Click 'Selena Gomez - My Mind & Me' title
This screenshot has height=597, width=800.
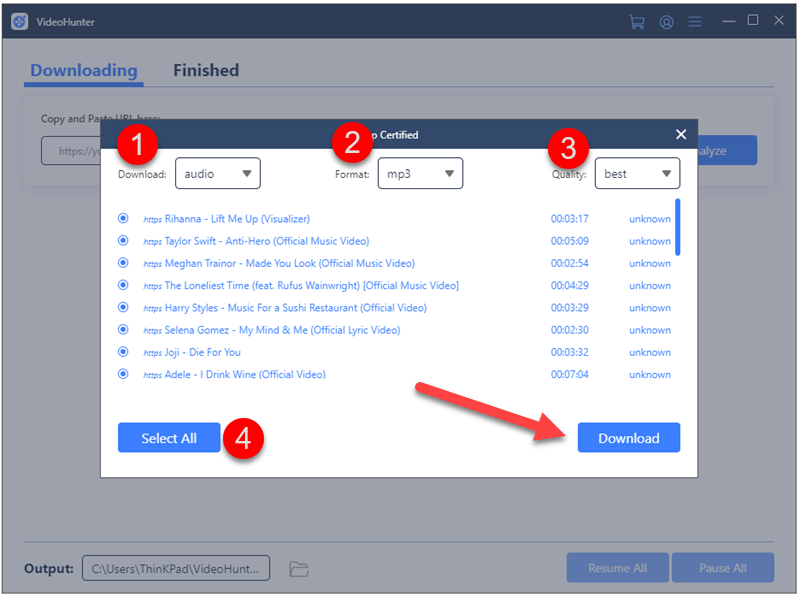283,330
